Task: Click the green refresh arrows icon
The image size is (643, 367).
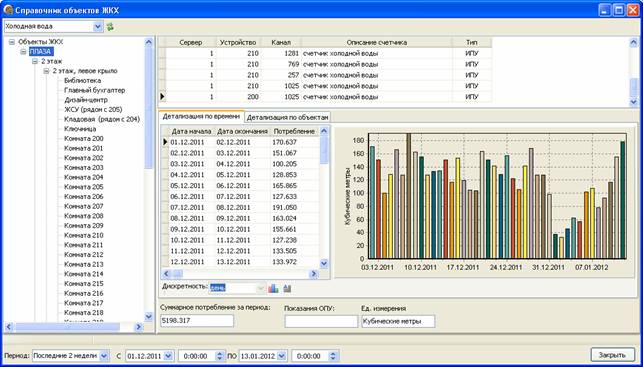Action: point(110,27)
